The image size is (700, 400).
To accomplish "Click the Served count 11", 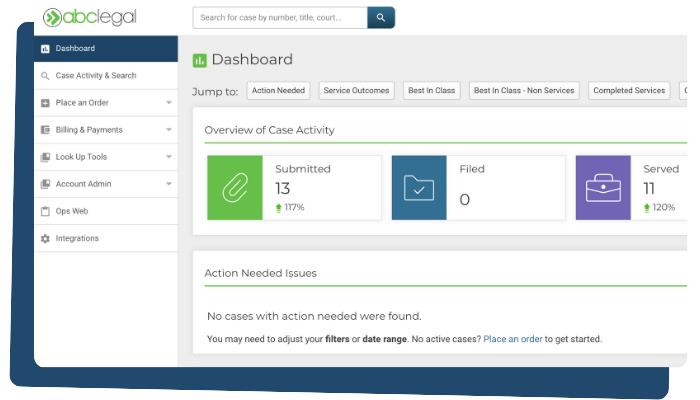I will 649,189.
